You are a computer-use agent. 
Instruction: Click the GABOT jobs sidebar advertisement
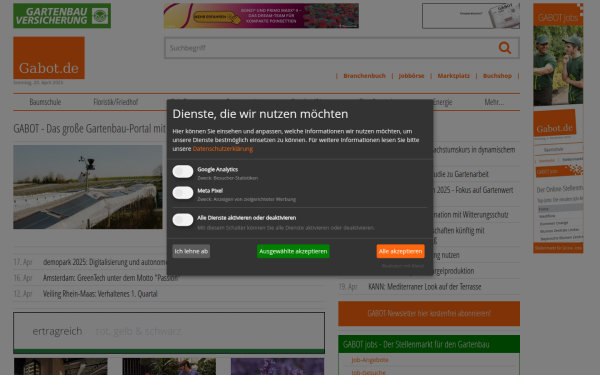click(558, 128)
